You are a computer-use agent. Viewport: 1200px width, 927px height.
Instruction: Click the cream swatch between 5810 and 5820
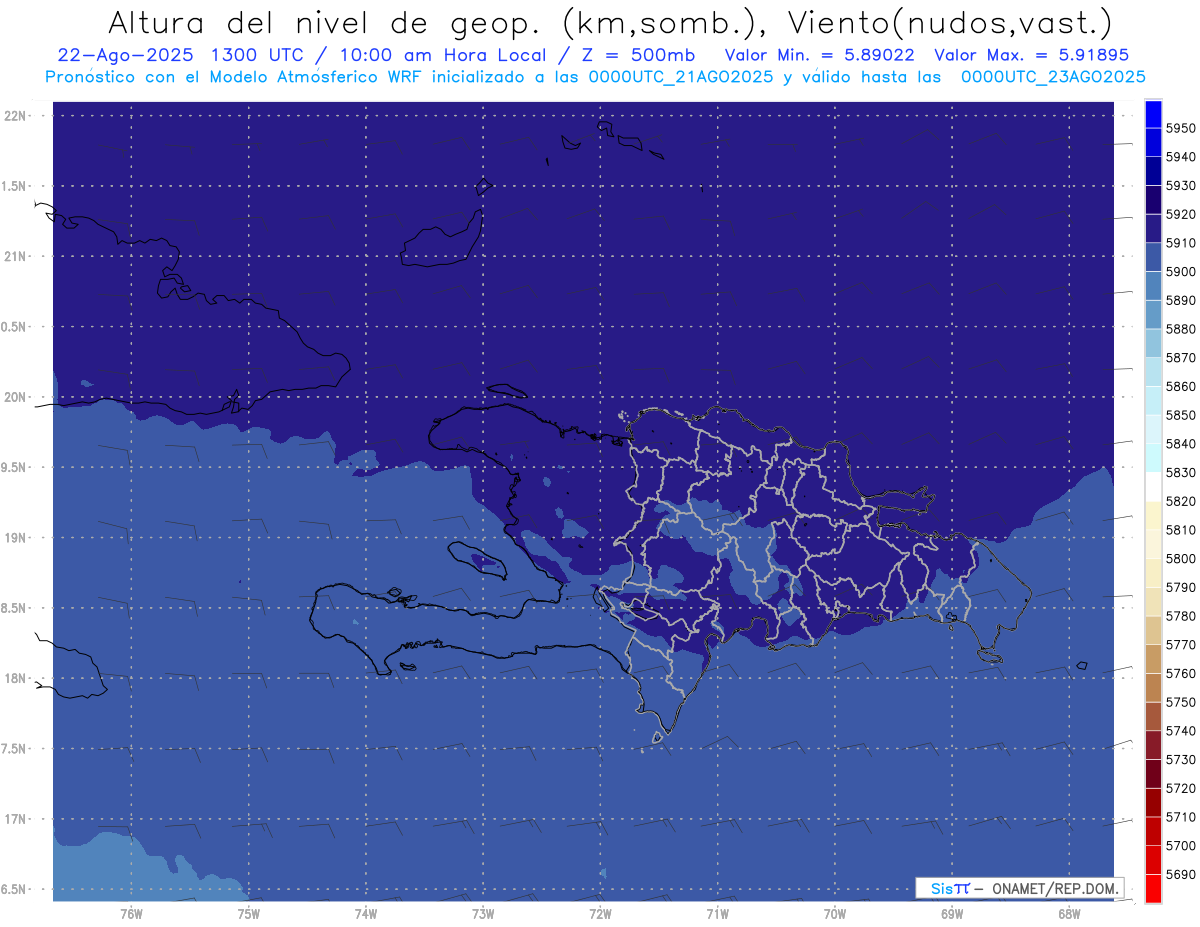(x=1153, y=516)
